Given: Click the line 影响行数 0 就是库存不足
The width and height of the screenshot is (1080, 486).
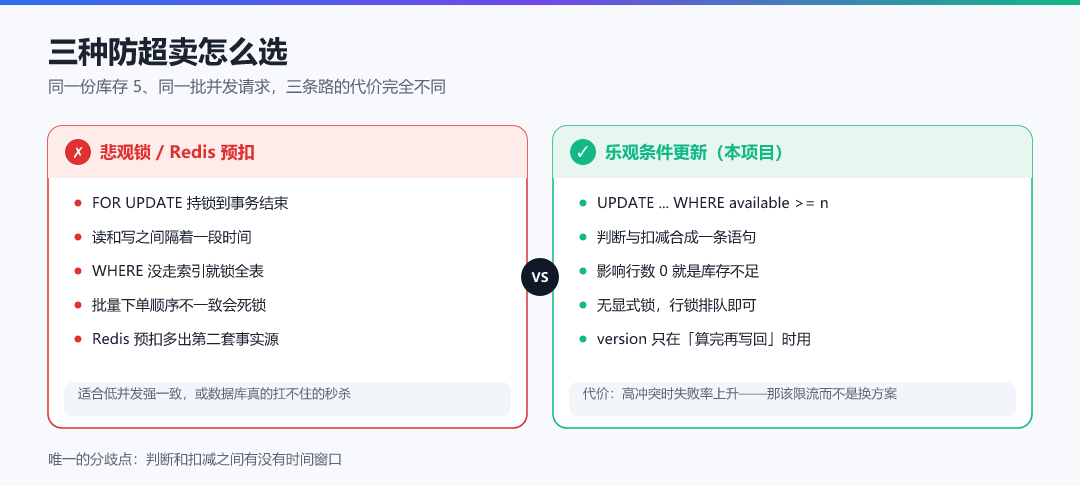Looking at the screenshot, I should coord(678,271).
